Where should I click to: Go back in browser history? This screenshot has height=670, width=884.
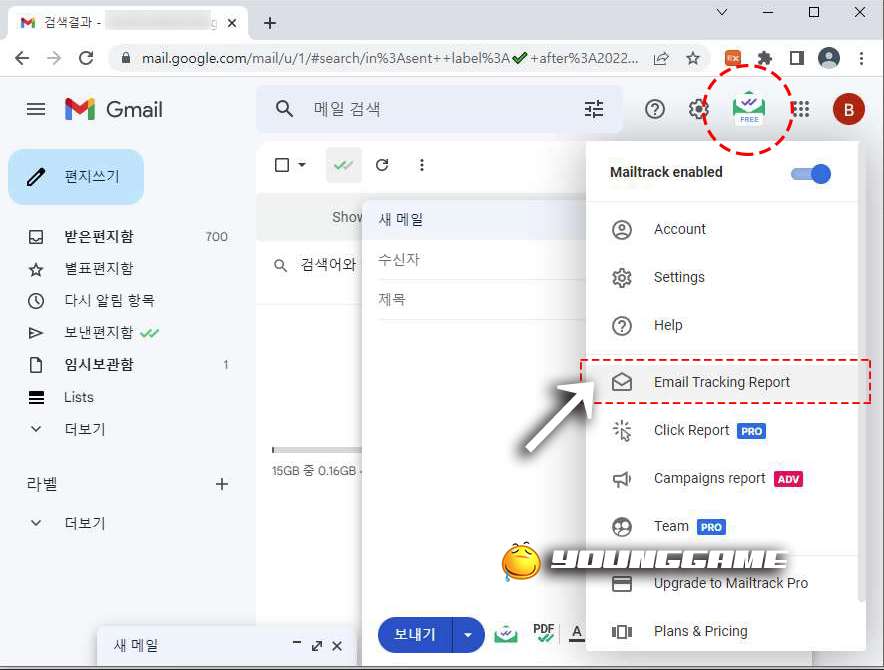[x=22, y=58]
